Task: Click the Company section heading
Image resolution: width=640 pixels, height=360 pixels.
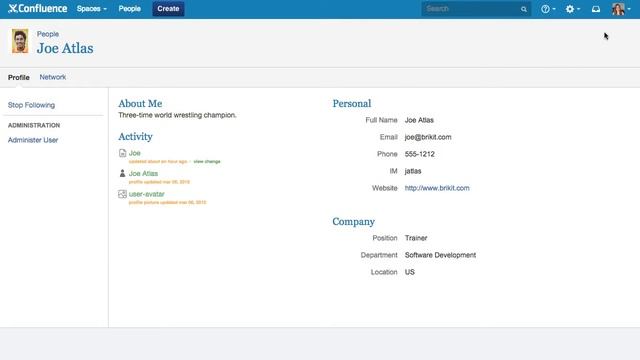Action: (x=353, y=222)
